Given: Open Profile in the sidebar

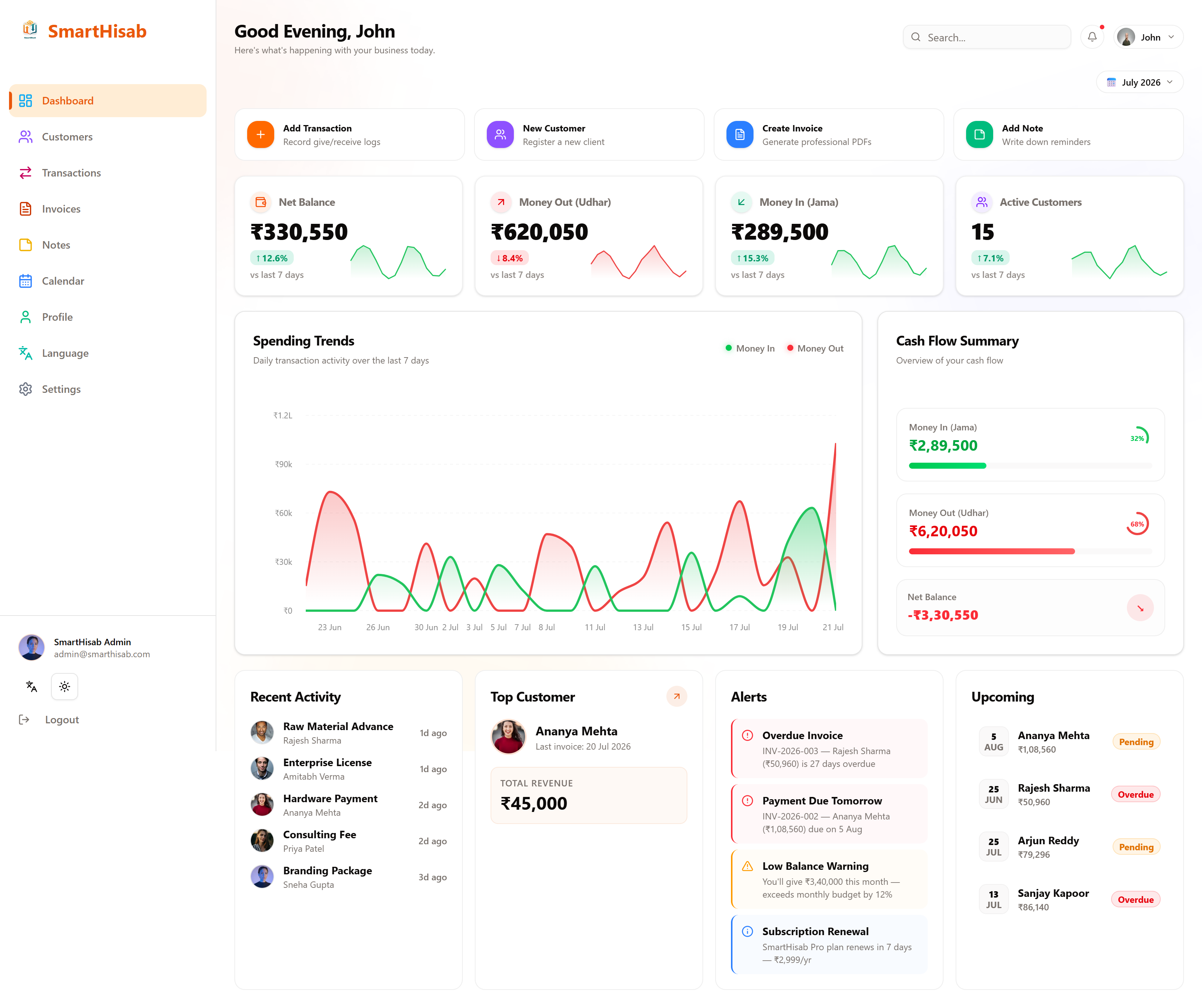Looking at the screenshot, I should pyautogui.click(x=107, y=317).
